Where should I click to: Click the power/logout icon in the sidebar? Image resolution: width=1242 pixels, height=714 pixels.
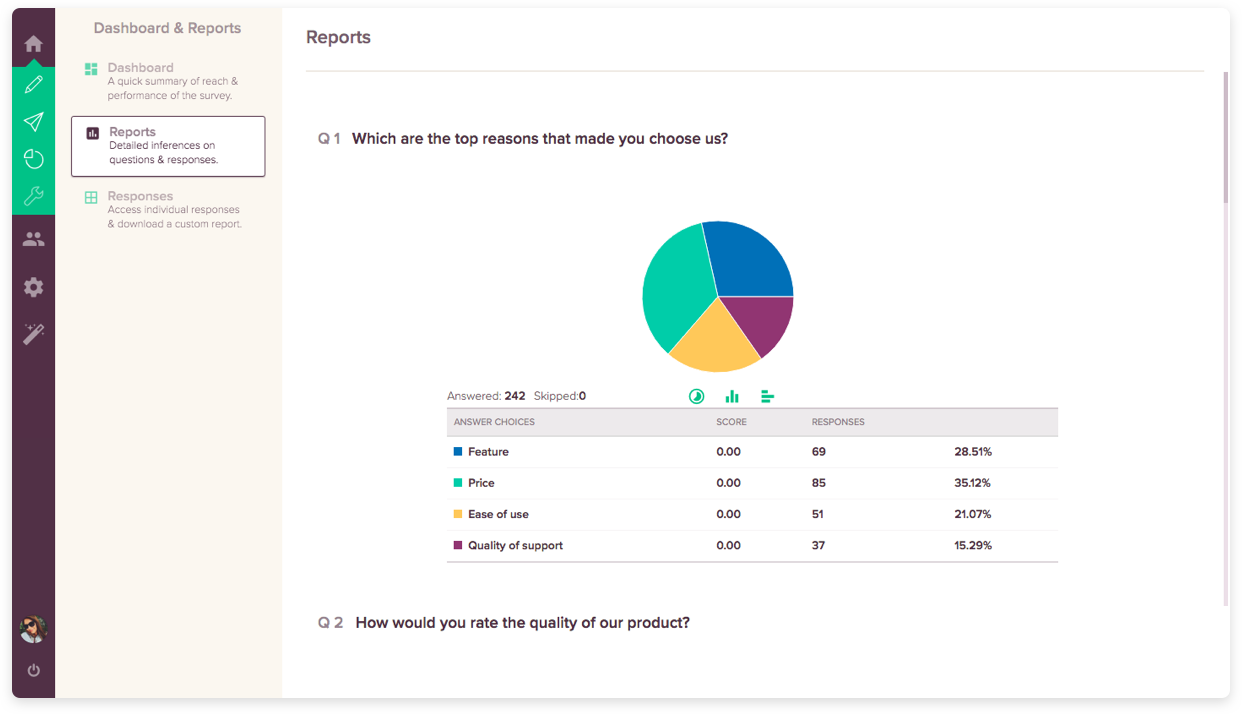[x=33, y=670]
